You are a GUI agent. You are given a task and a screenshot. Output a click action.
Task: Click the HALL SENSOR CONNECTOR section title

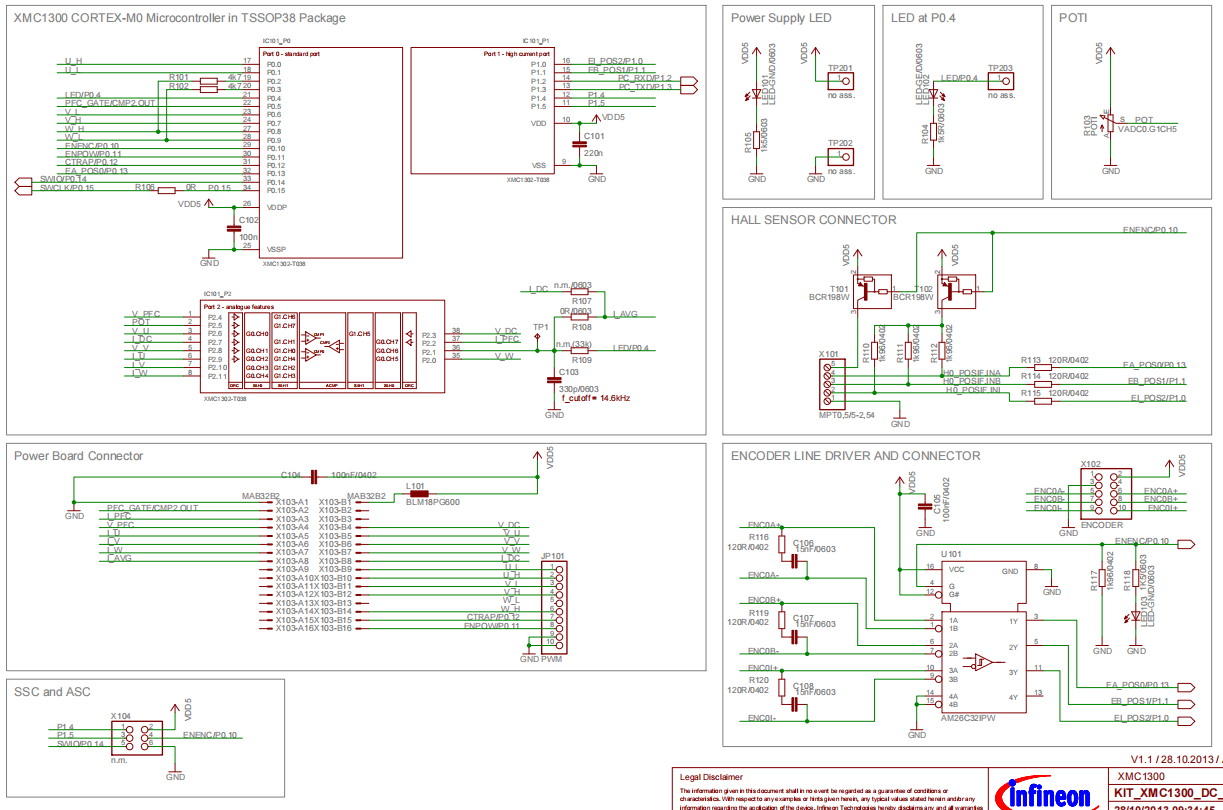coord(813,220)
